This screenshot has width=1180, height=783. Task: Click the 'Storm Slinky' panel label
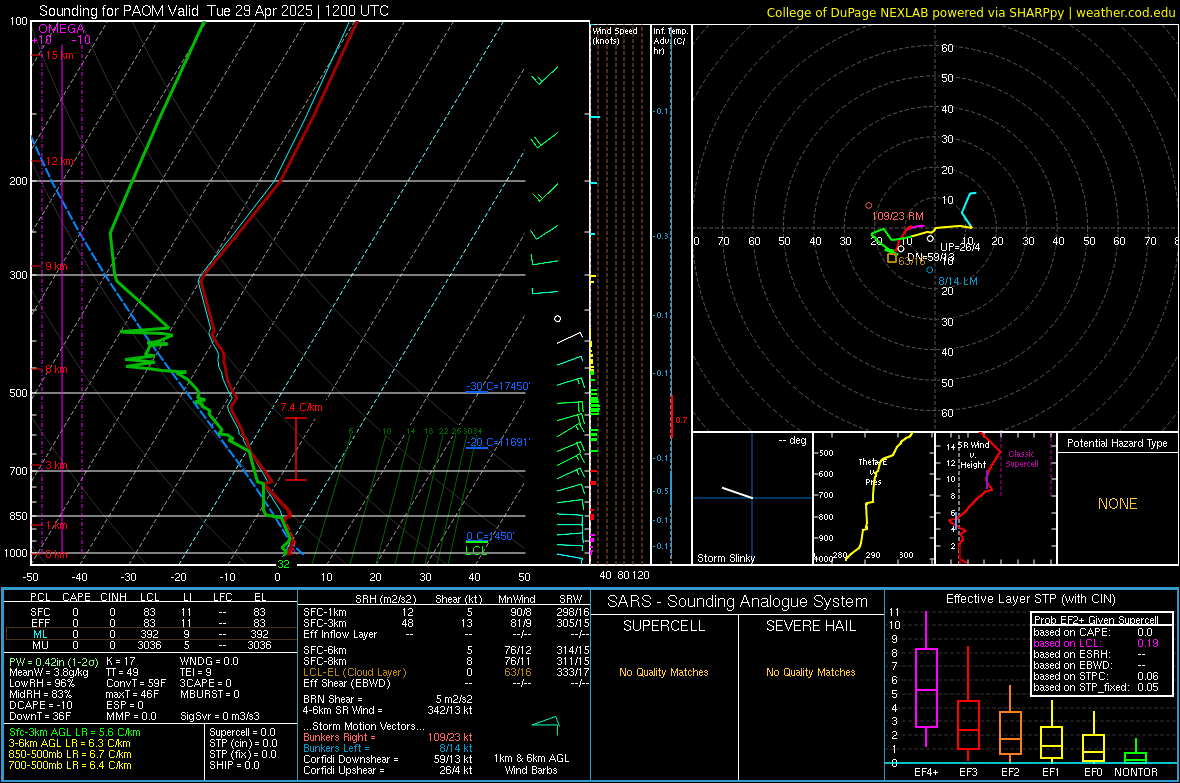725,558
